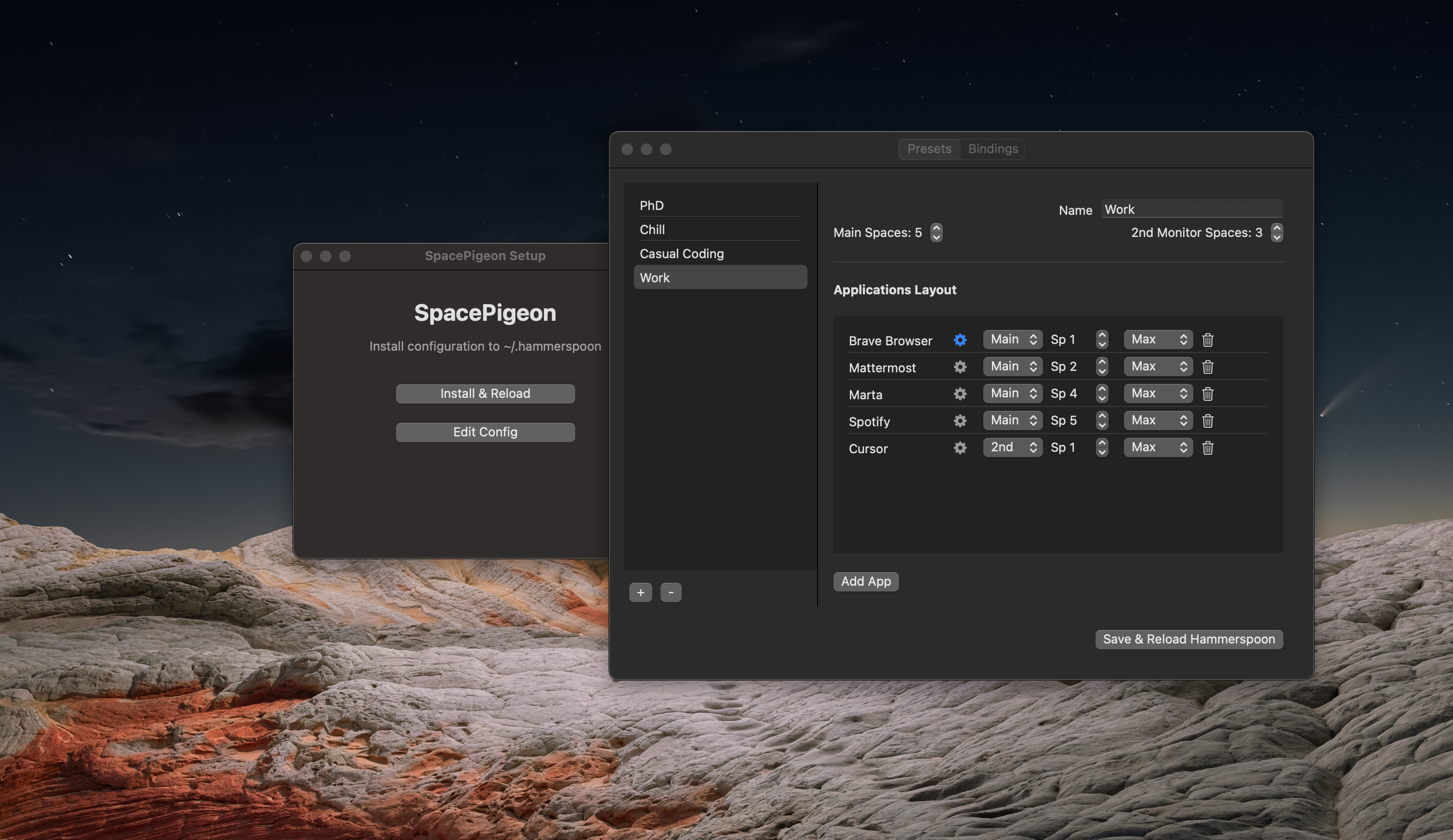Open settings gear for Spotify
Screen dimensions: 1453x840
tap(960, 421)
